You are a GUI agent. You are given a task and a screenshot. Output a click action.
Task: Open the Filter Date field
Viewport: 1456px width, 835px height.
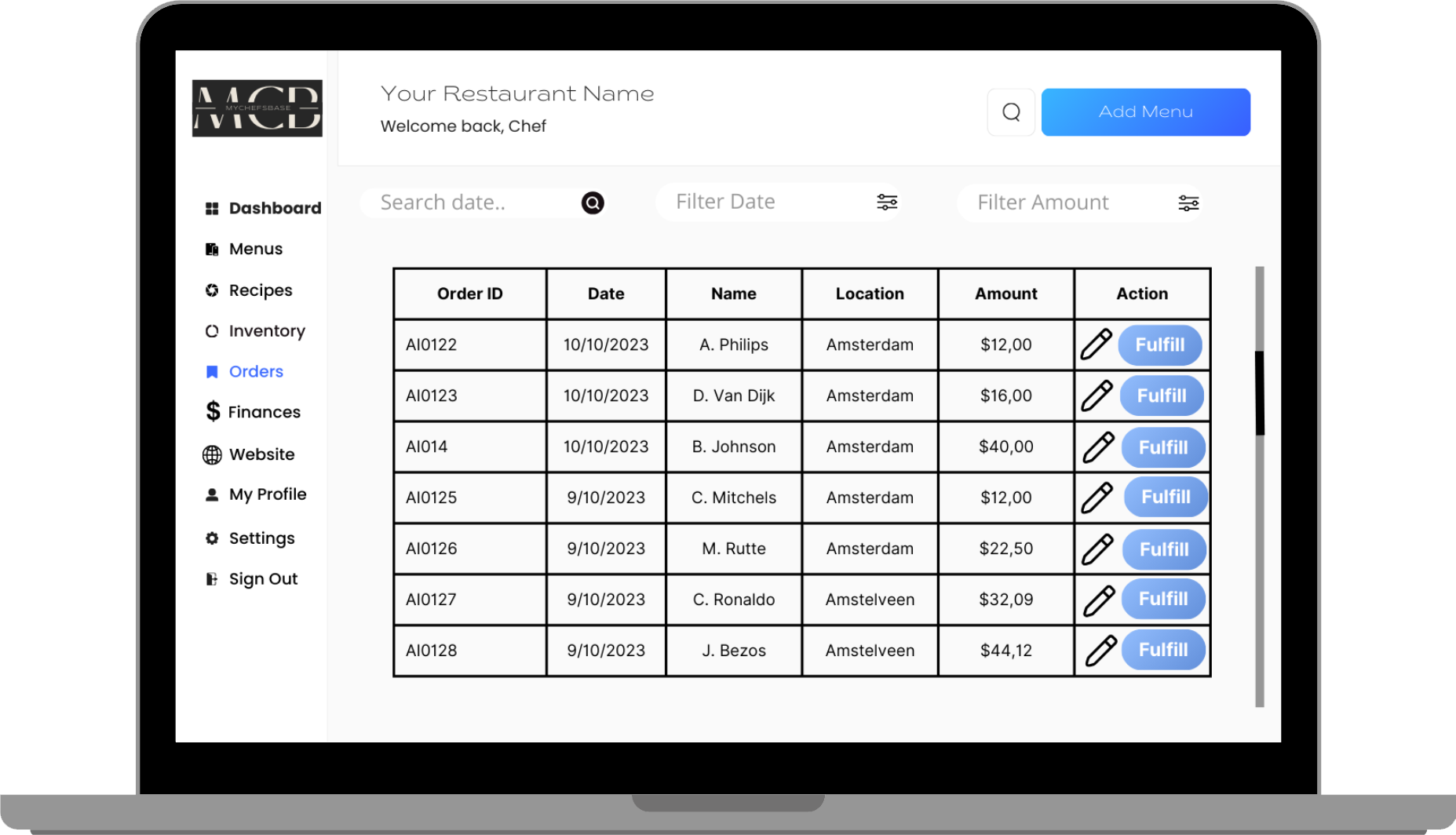point(778,202)
